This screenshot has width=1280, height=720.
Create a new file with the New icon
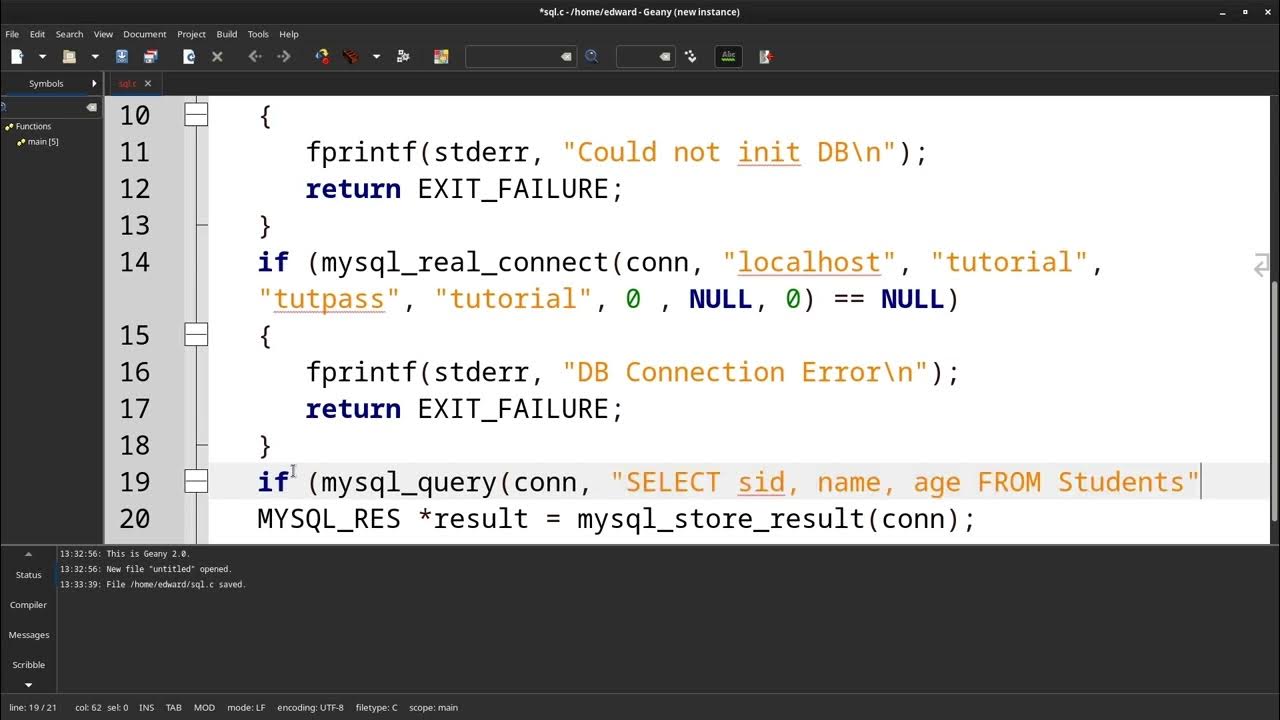click(x=17, y=57)
